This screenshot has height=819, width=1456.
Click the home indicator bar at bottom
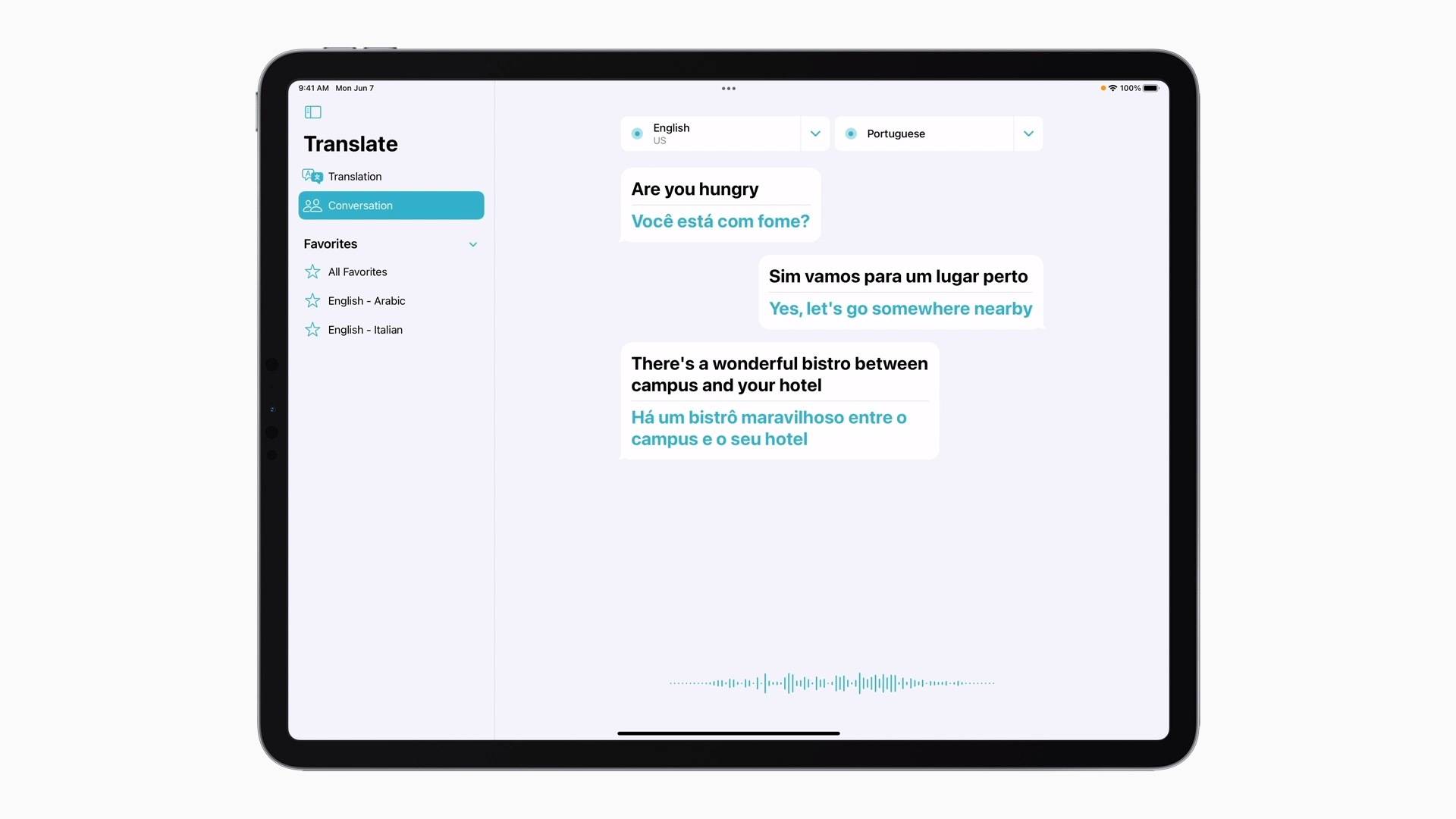coord(728,734)
